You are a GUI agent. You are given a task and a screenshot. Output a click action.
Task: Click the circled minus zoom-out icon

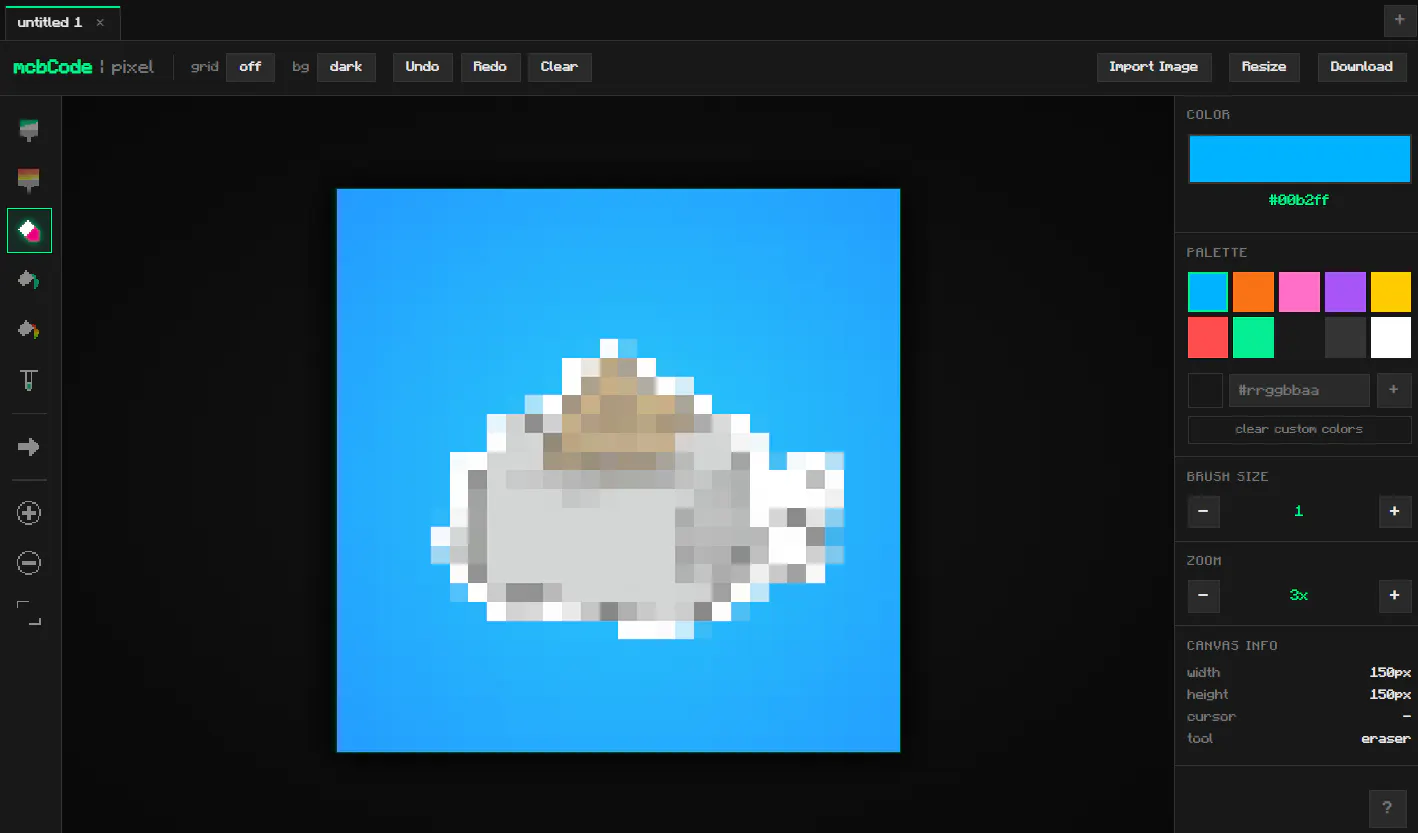[29, 563]
